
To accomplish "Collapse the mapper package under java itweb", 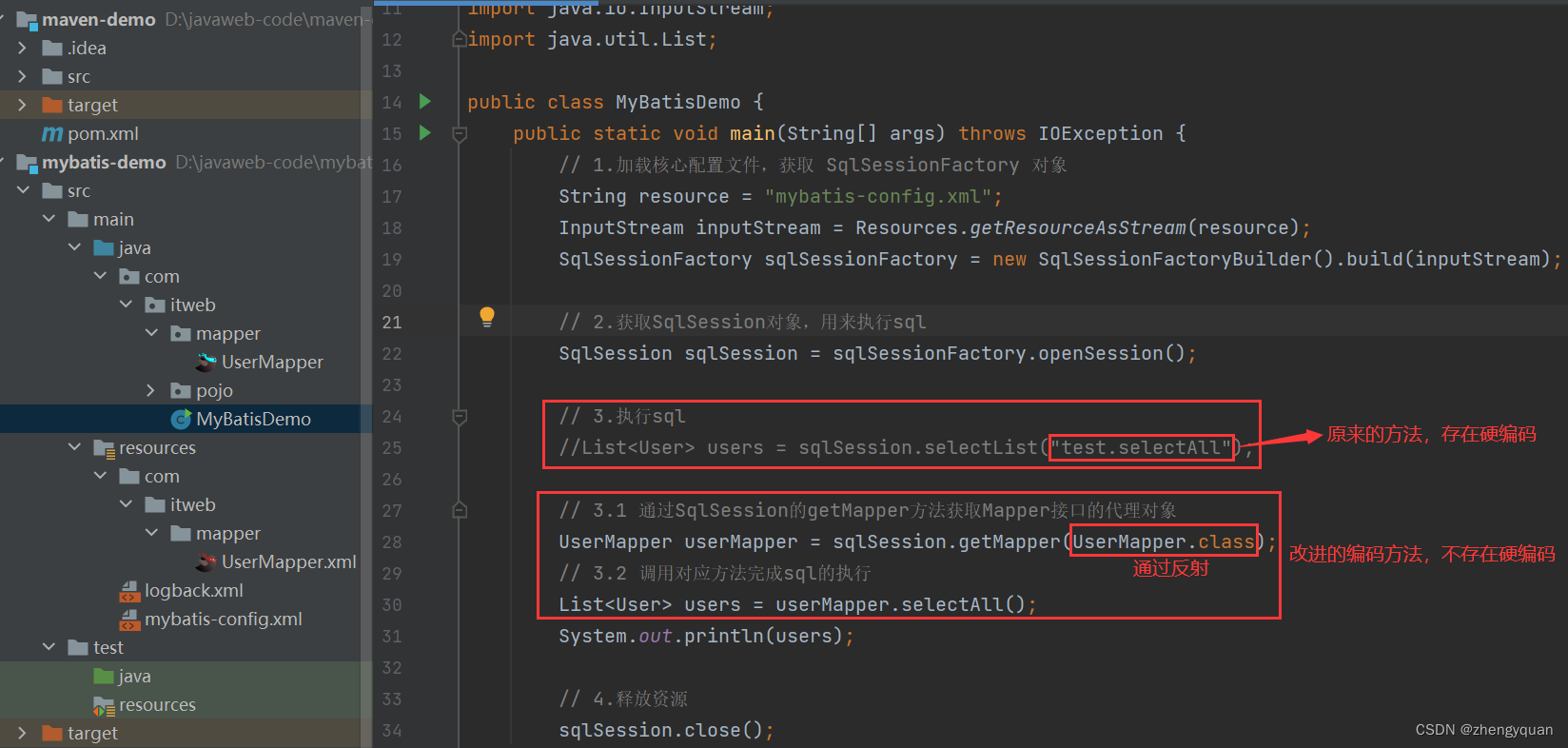I will (151, 333).
